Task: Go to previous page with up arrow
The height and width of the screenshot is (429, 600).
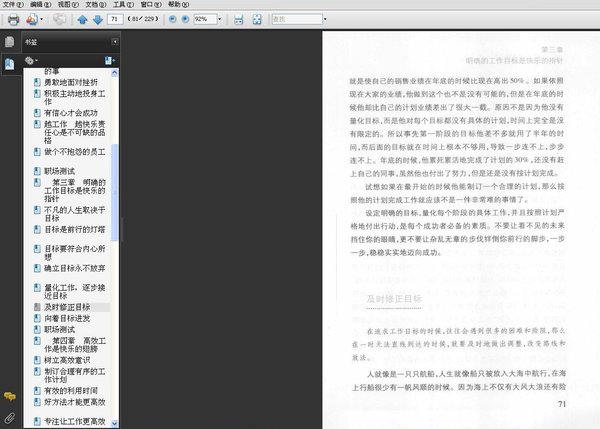Action: tap(82, 19)
